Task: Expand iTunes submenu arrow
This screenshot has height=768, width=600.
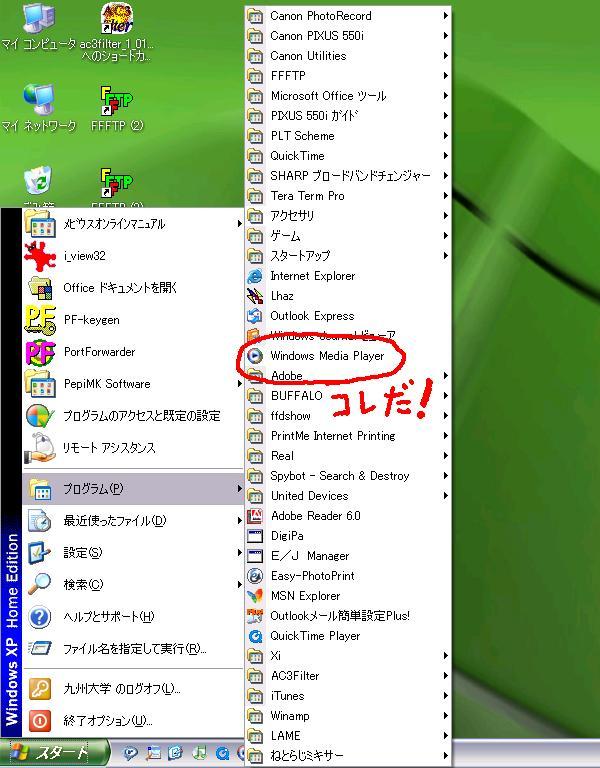Action: (445, 696)
